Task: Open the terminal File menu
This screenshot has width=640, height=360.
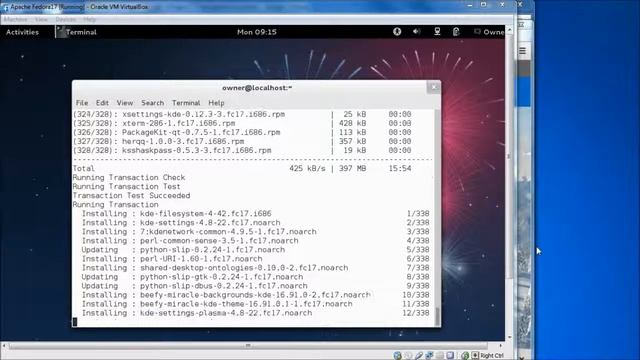Action: [x=82, y=103]
